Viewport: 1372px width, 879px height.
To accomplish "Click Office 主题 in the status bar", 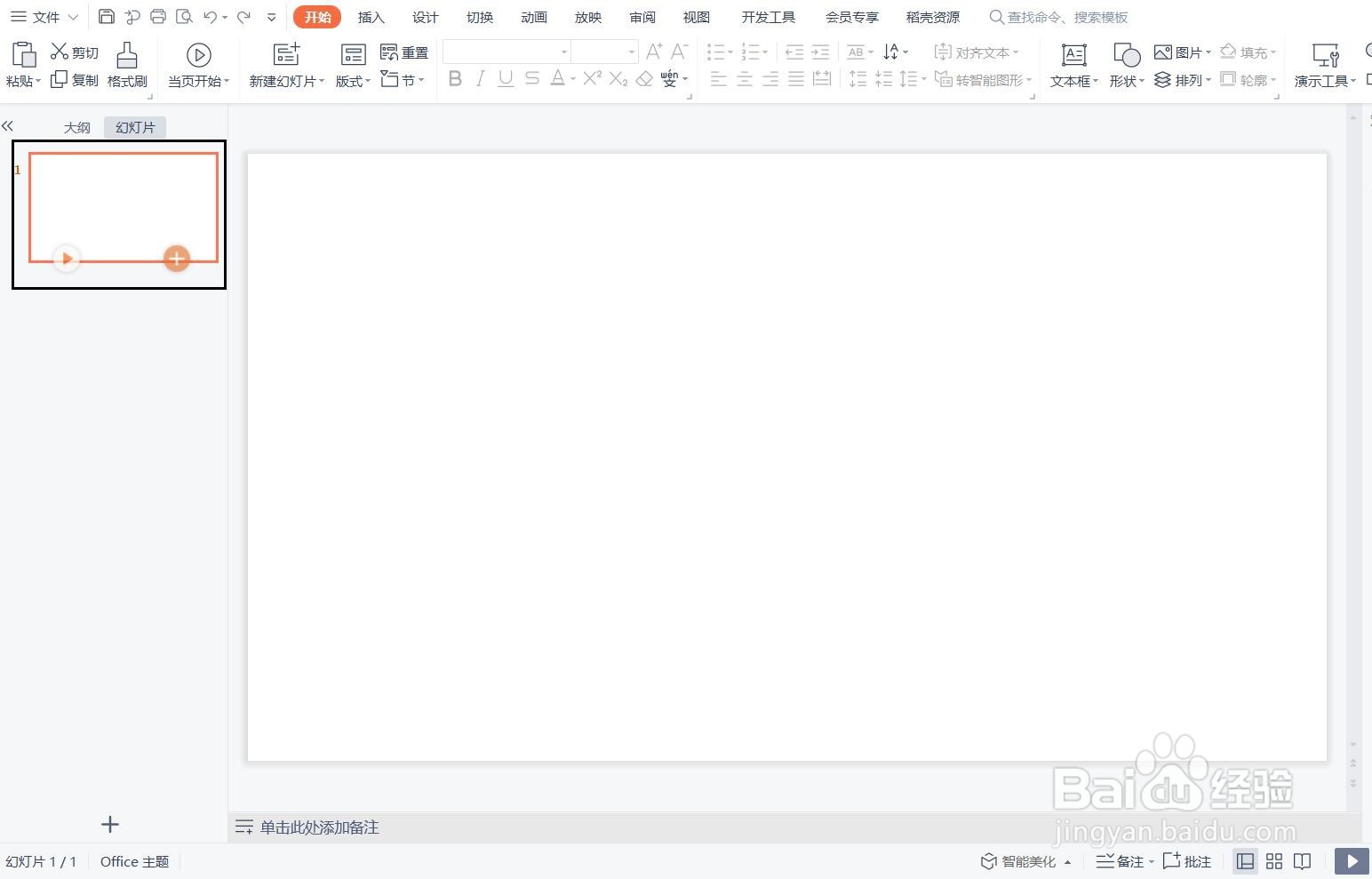I will [x=133, y=860].
